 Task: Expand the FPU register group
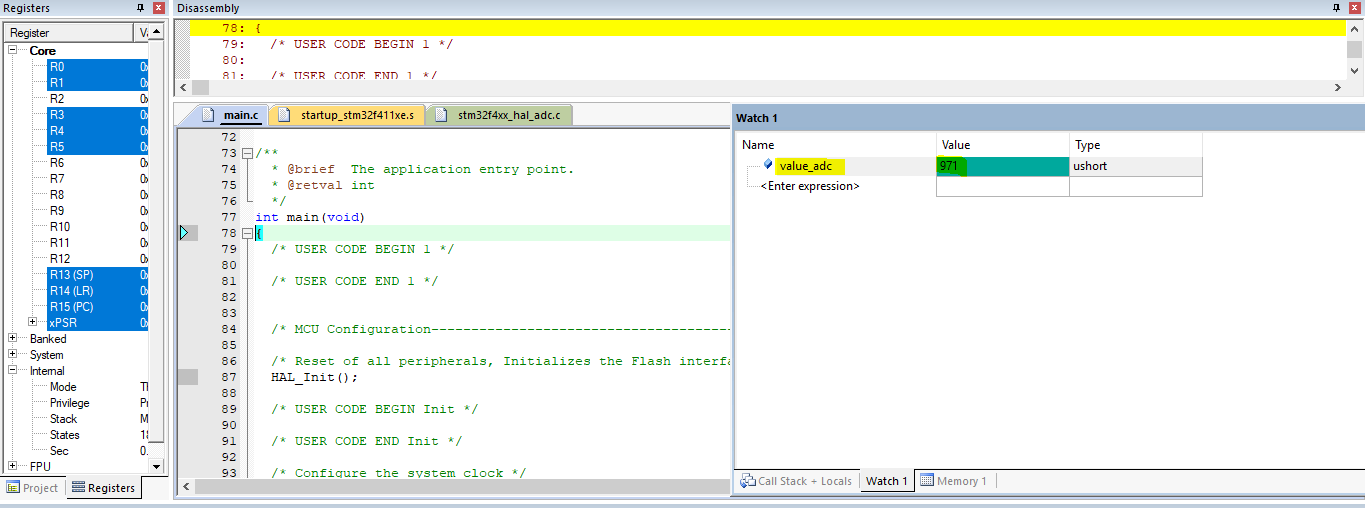13,466
